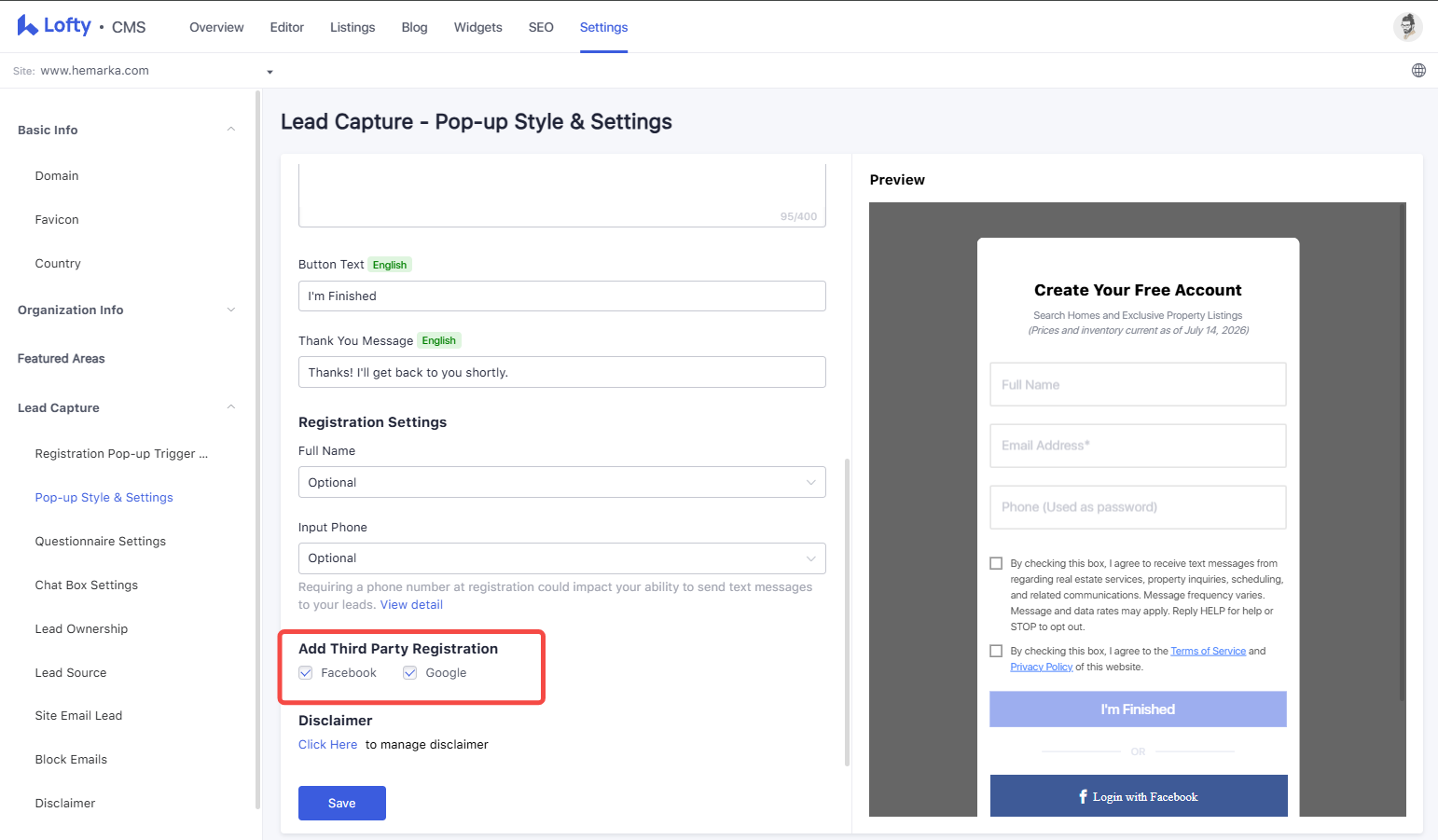
Task: Click the left sidebar vertical scrollbar
Action: (257, 449)
